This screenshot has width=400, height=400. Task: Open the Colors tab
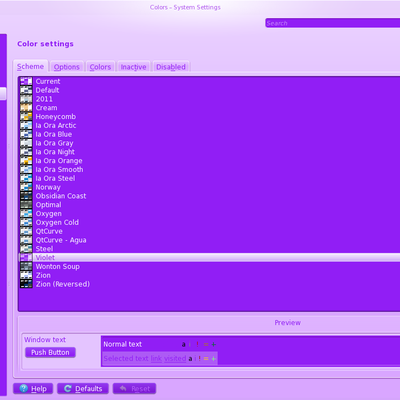100,67
